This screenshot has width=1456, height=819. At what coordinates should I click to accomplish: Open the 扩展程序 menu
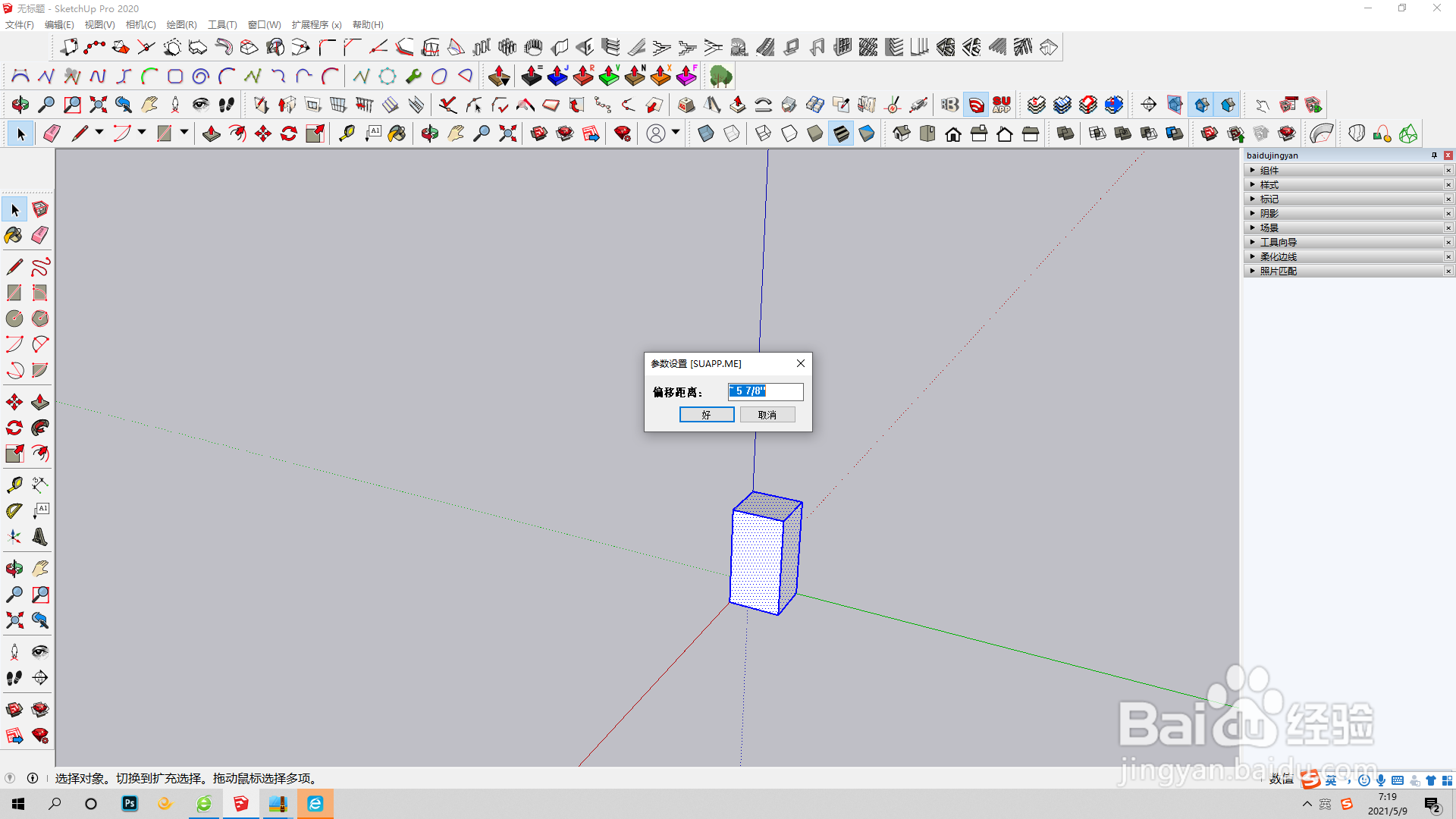(x=316, y=24)
